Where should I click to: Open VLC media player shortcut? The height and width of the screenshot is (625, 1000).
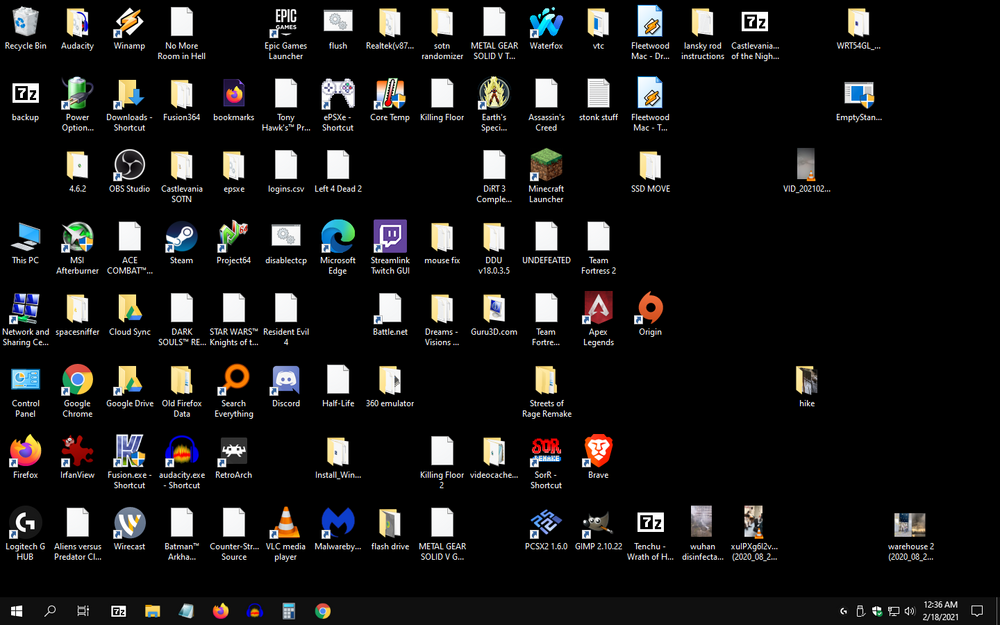click(286, 523)
